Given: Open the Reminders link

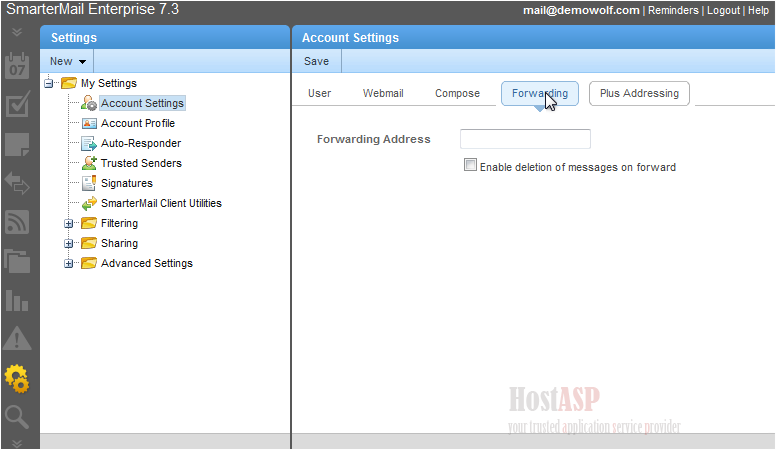Looking at the screenshot, I should tap(673, 10).
